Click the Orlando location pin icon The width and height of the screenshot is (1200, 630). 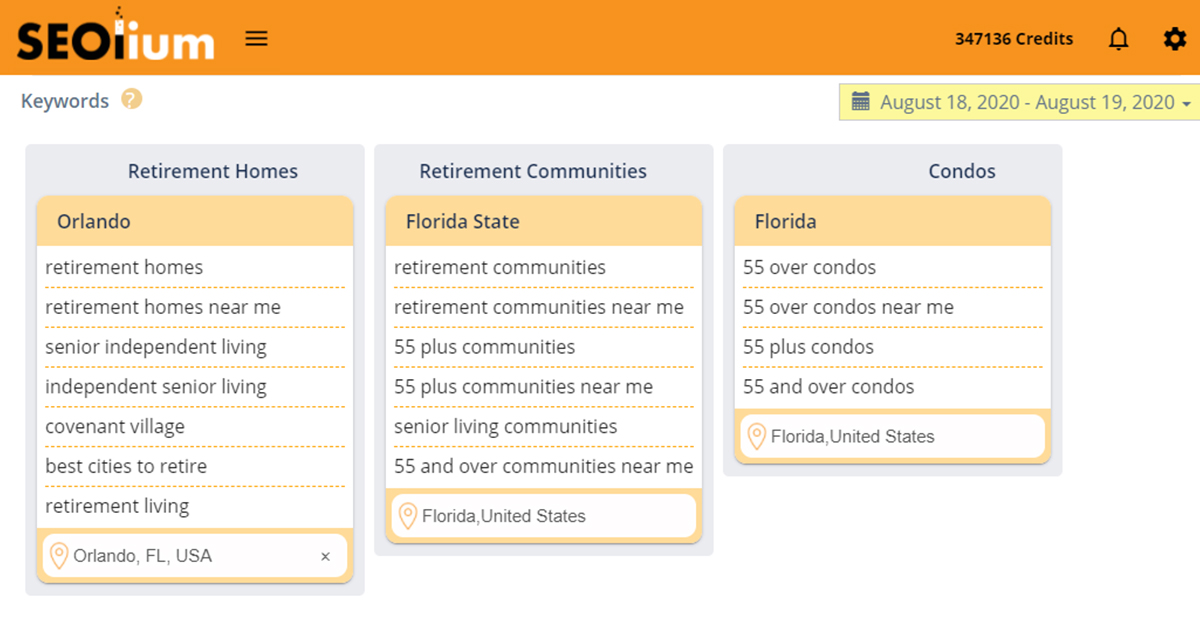59,556
